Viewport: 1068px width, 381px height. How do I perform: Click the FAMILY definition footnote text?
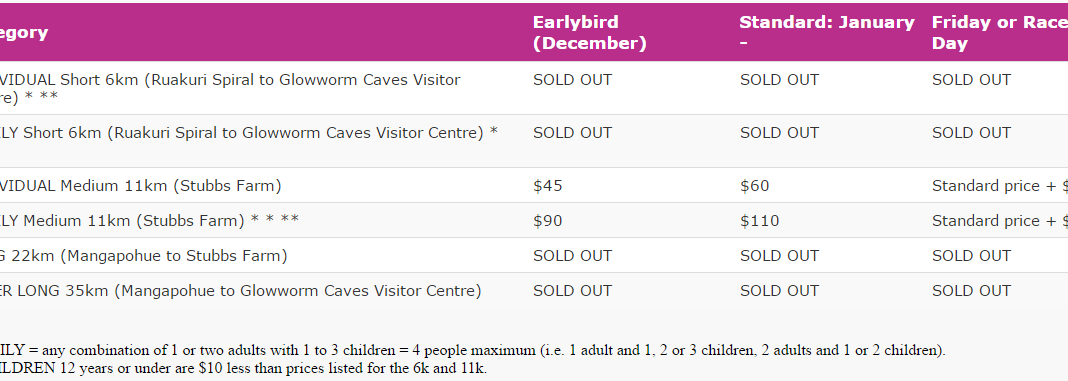click(473, 351)
